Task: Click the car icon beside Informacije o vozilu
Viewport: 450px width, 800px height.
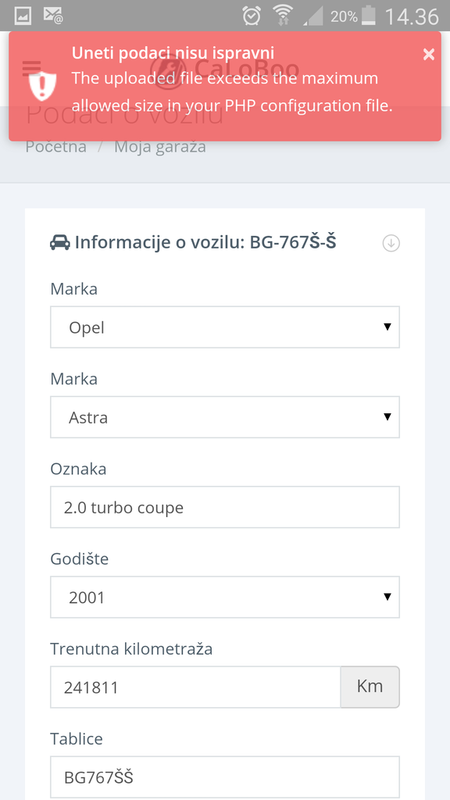Action: pyautogui.click(x=60, y=242)
